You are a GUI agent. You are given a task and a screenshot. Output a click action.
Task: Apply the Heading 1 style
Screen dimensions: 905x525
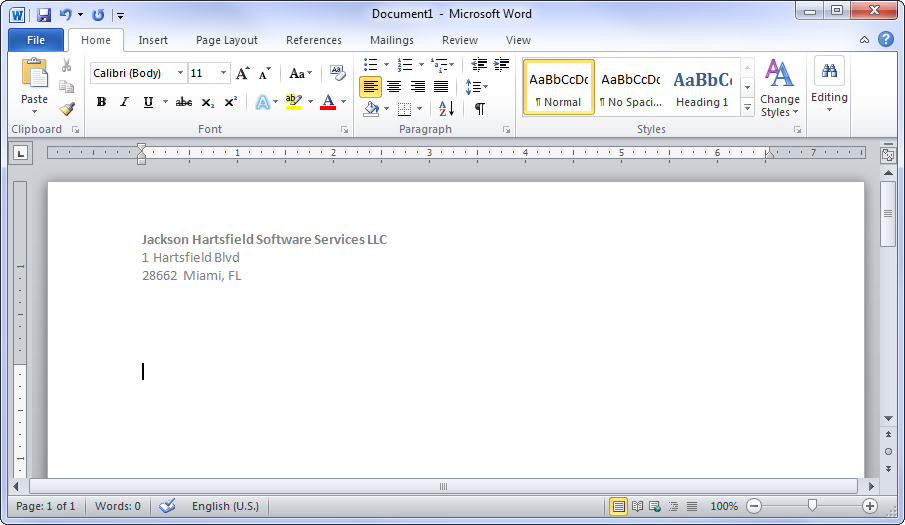(702, 87)
